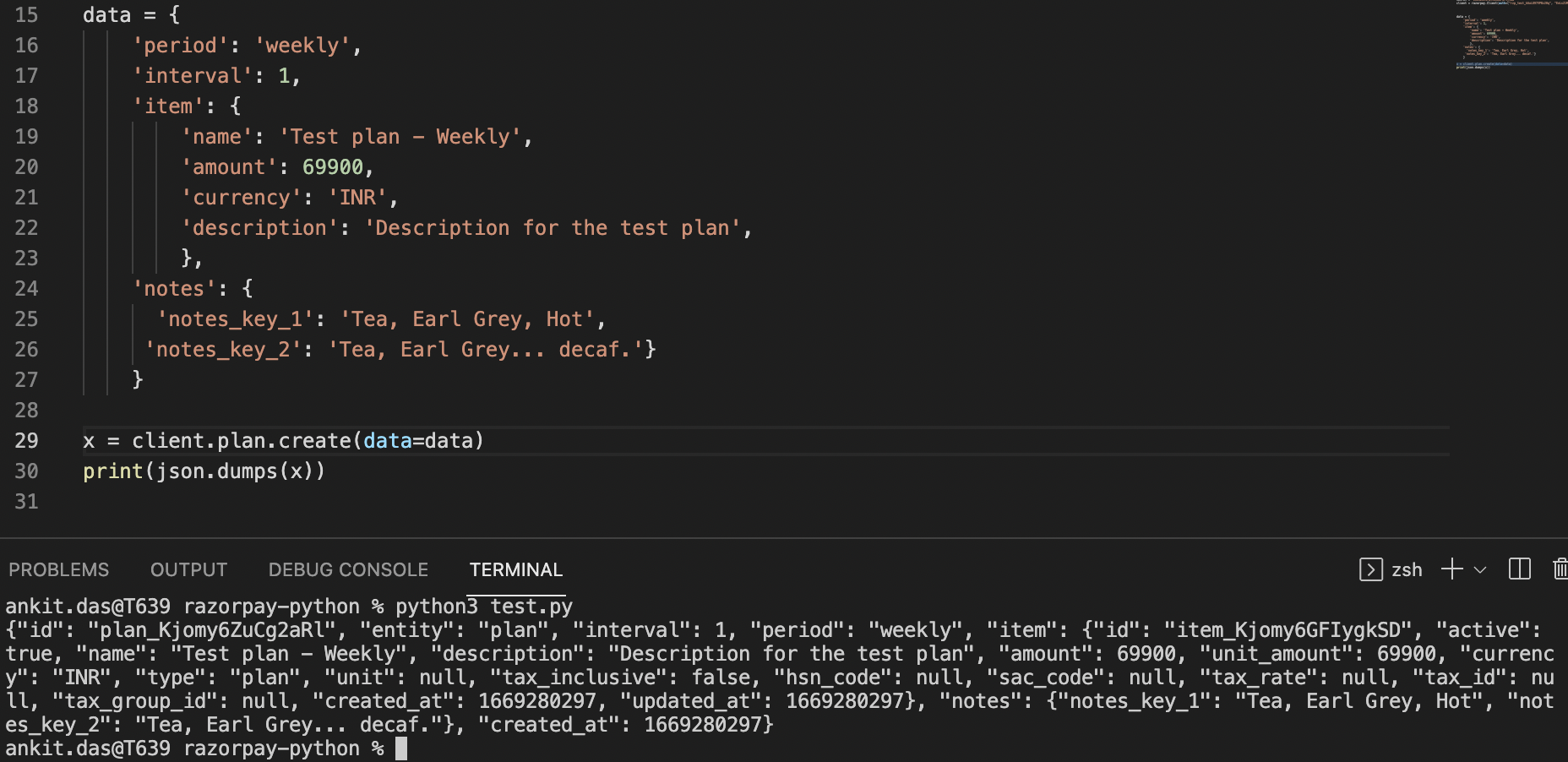
Task: Select the TERMINAL tab
Action: [515, 569]
